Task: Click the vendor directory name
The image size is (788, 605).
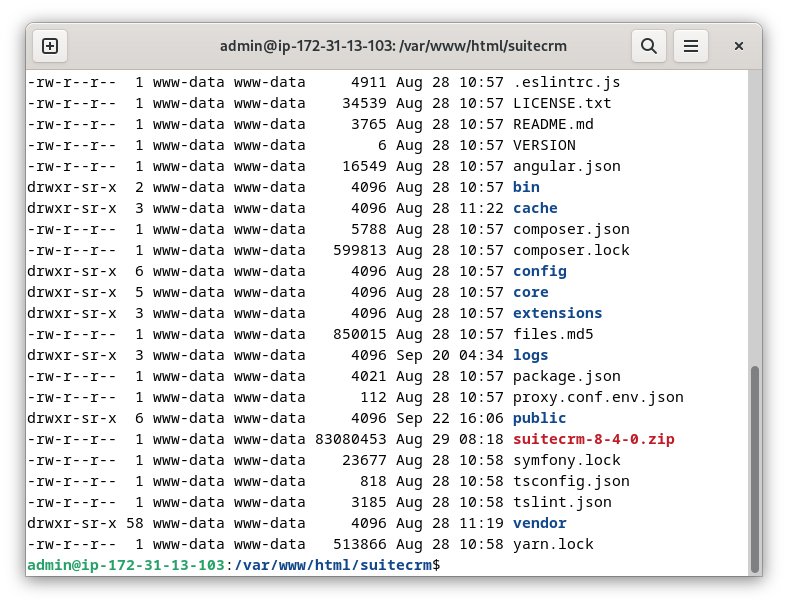Action: click(539, 523)
